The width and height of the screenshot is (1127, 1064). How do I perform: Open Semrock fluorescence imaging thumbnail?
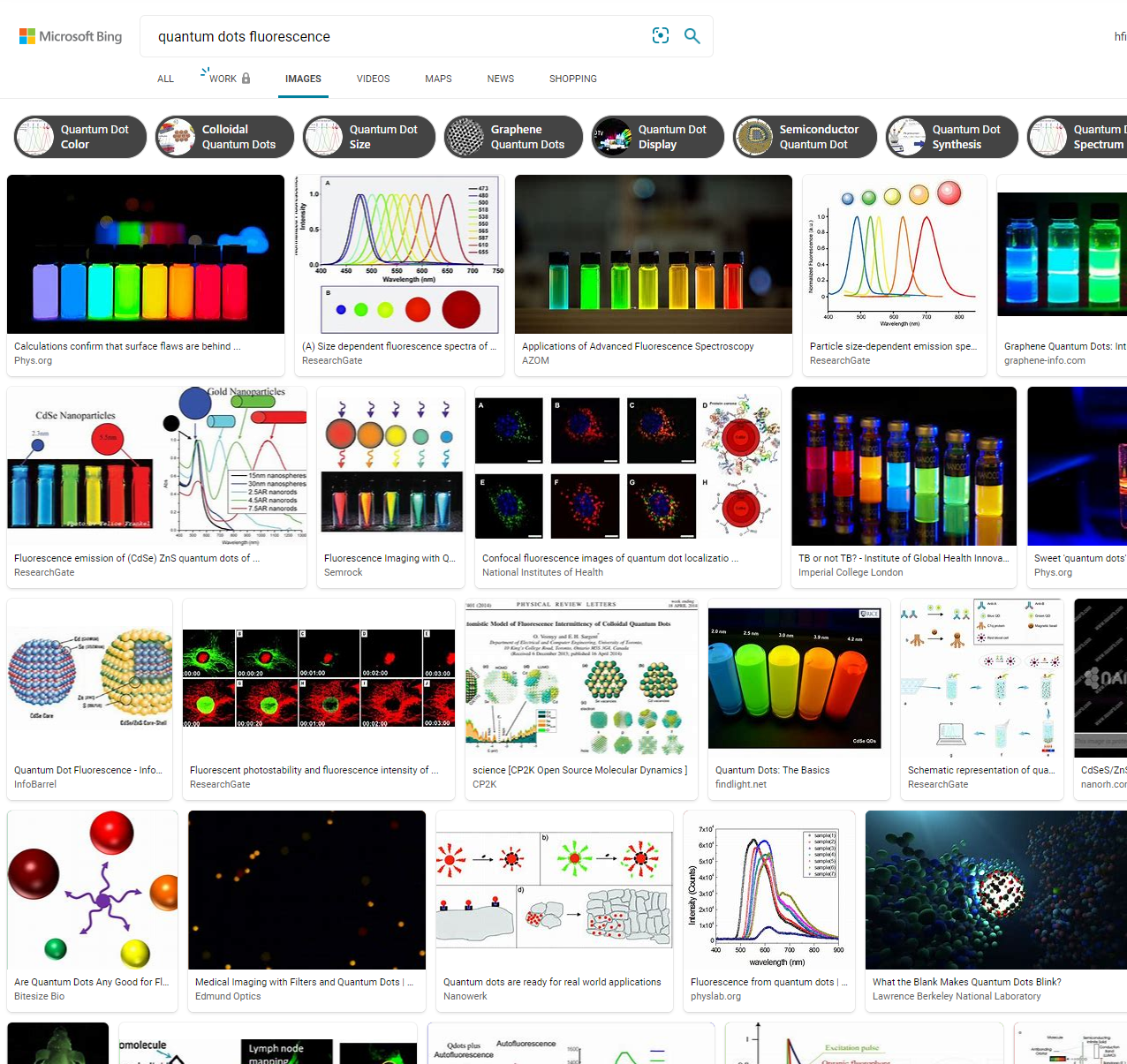(391, 466)
